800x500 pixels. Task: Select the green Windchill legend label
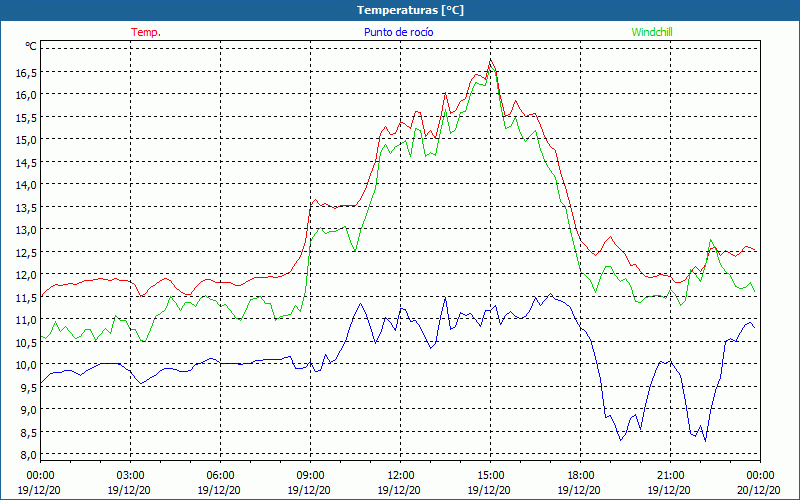pos(652,32)
